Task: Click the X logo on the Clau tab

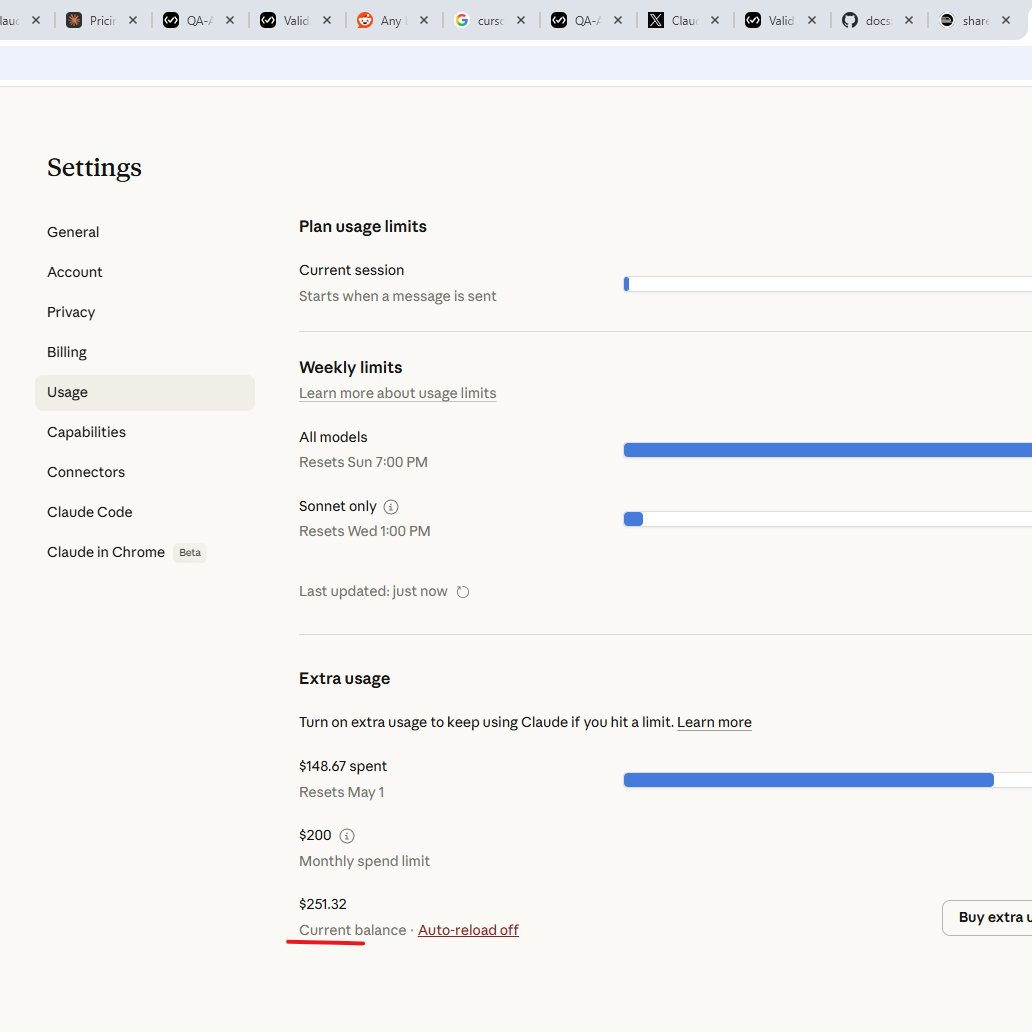Action: (x=656, y=20)
